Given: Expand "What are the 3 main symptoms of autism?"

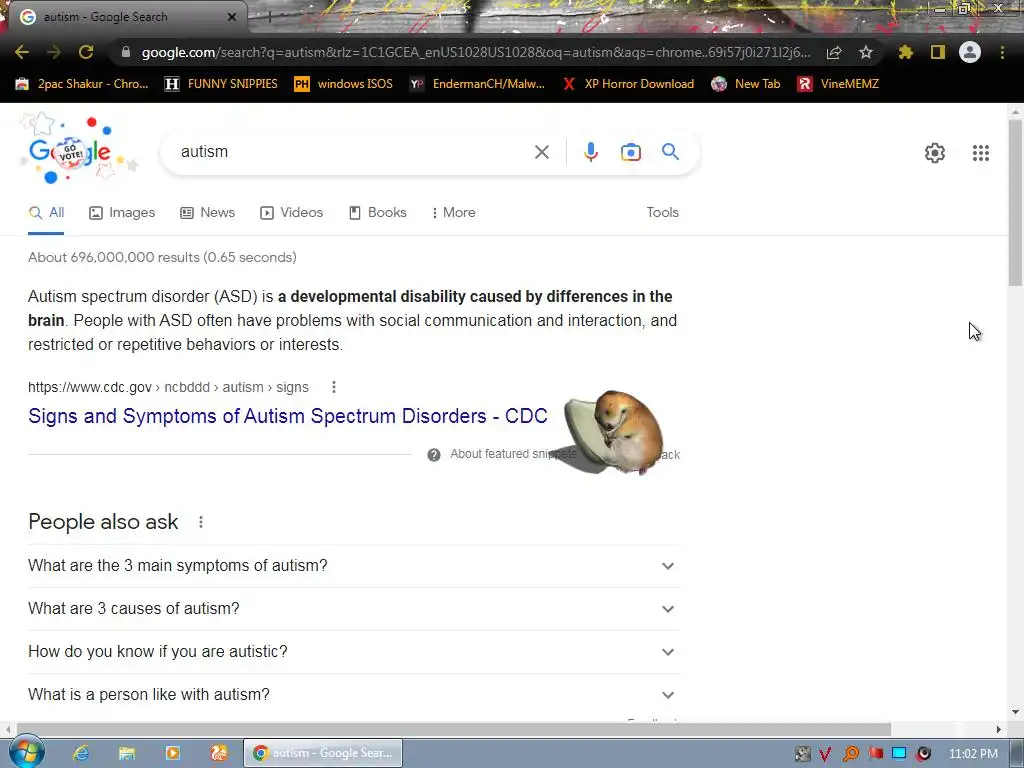Looking at the screenshot, I should 354,566.
